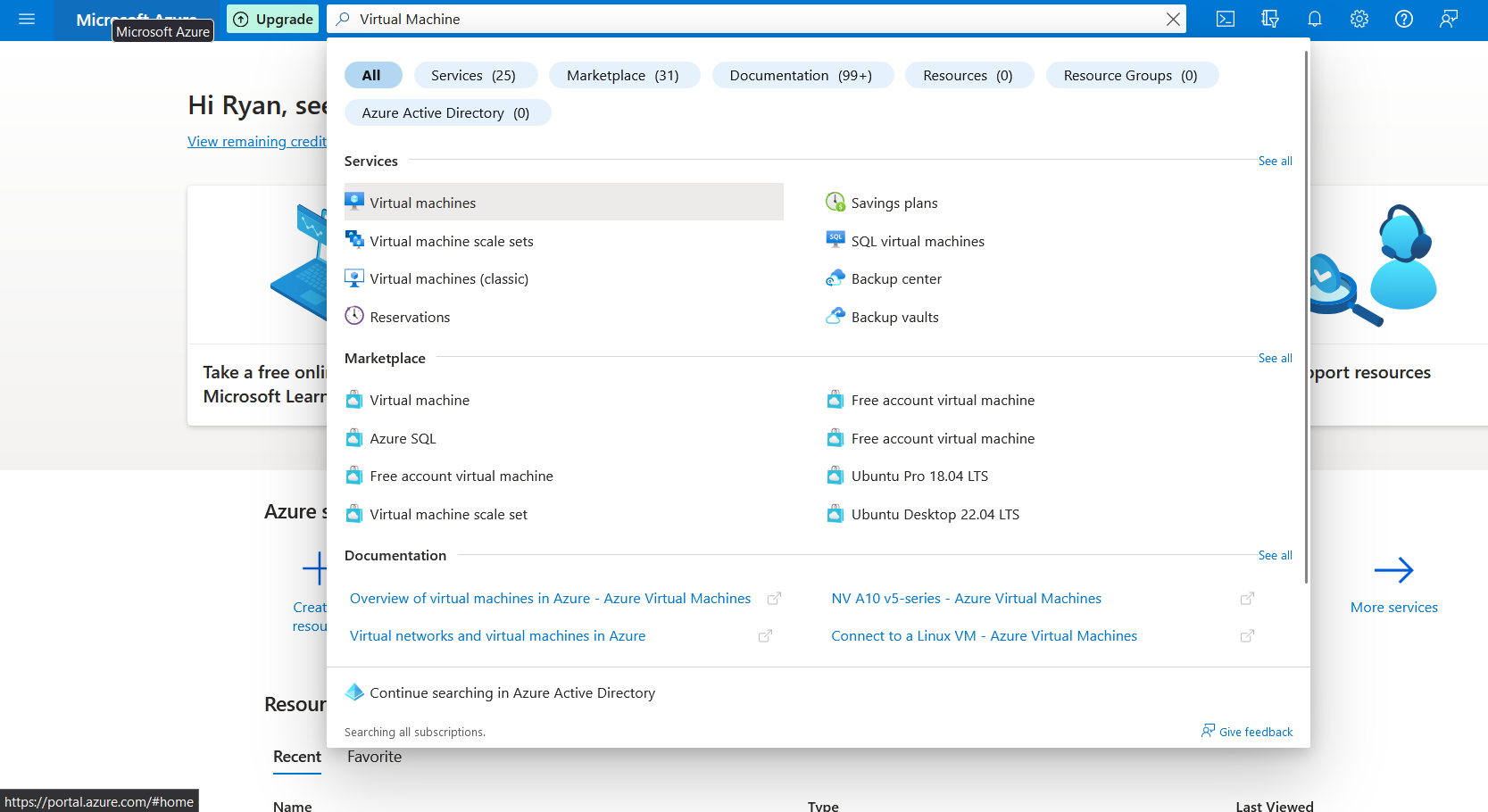Filter results by Resources (0)
The width and height of the screenshot is (1488, 812).
click(x=969, y=75)
